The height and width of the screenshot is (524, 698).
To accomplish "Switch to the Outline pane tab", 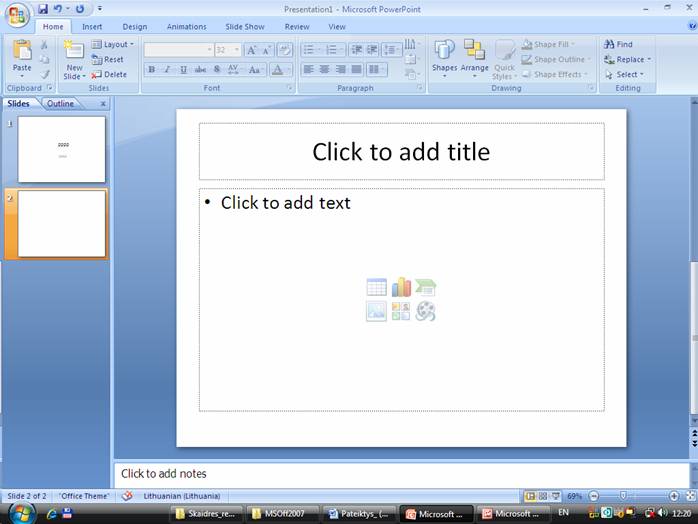I will click(61, 103).
